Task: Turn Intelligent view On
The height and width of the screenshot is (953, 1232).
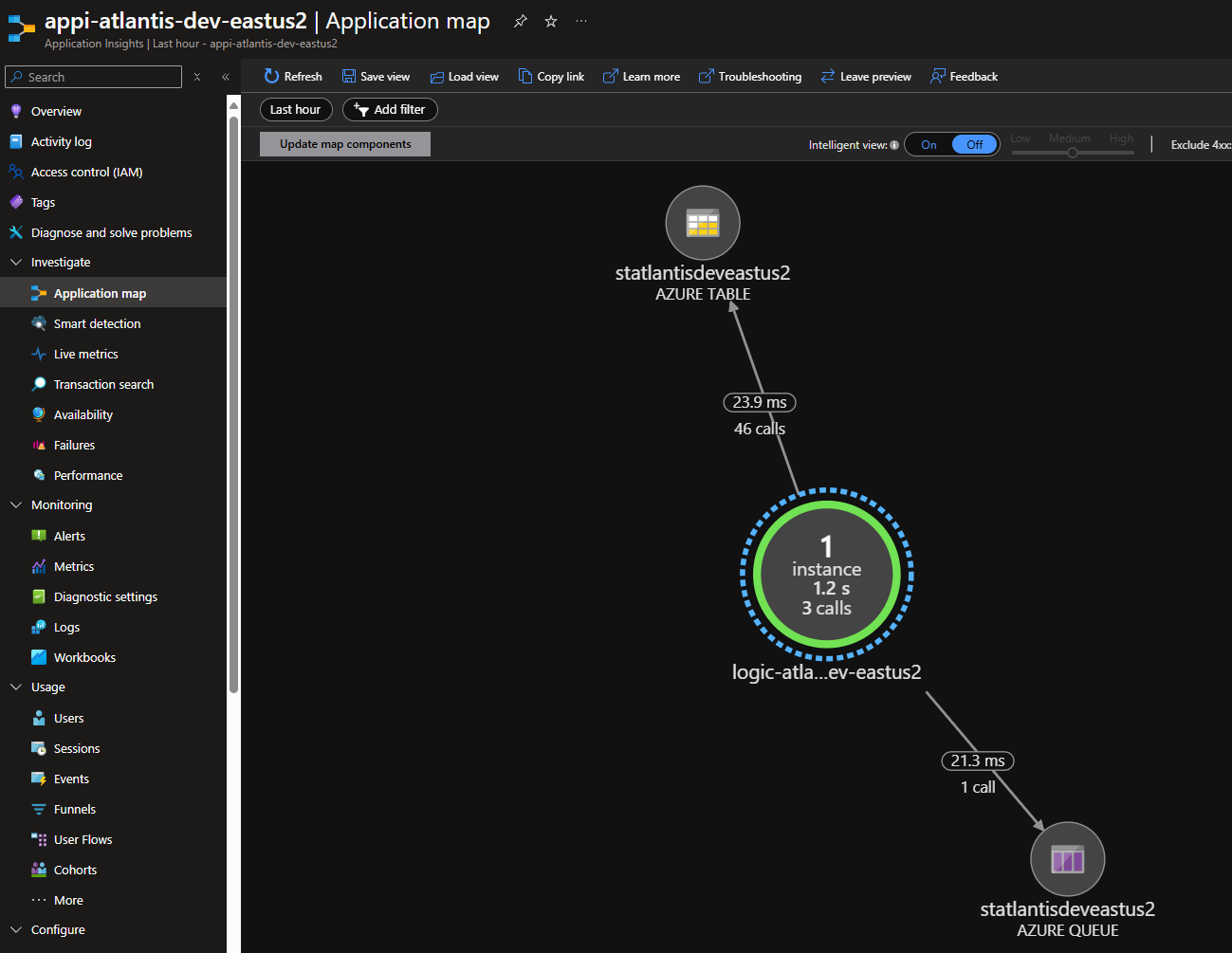Action: point(929,144)
